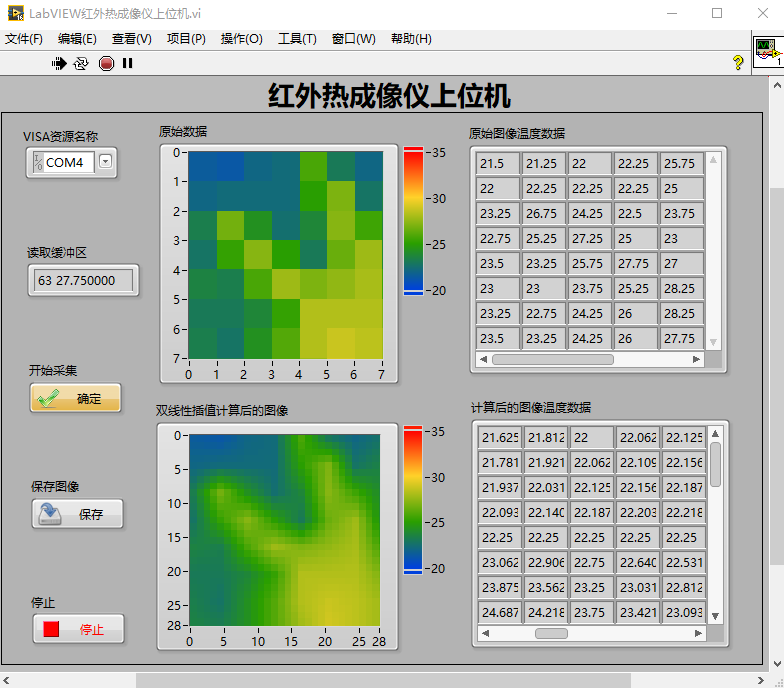Open the 工具(T) menu

[297, 39]
